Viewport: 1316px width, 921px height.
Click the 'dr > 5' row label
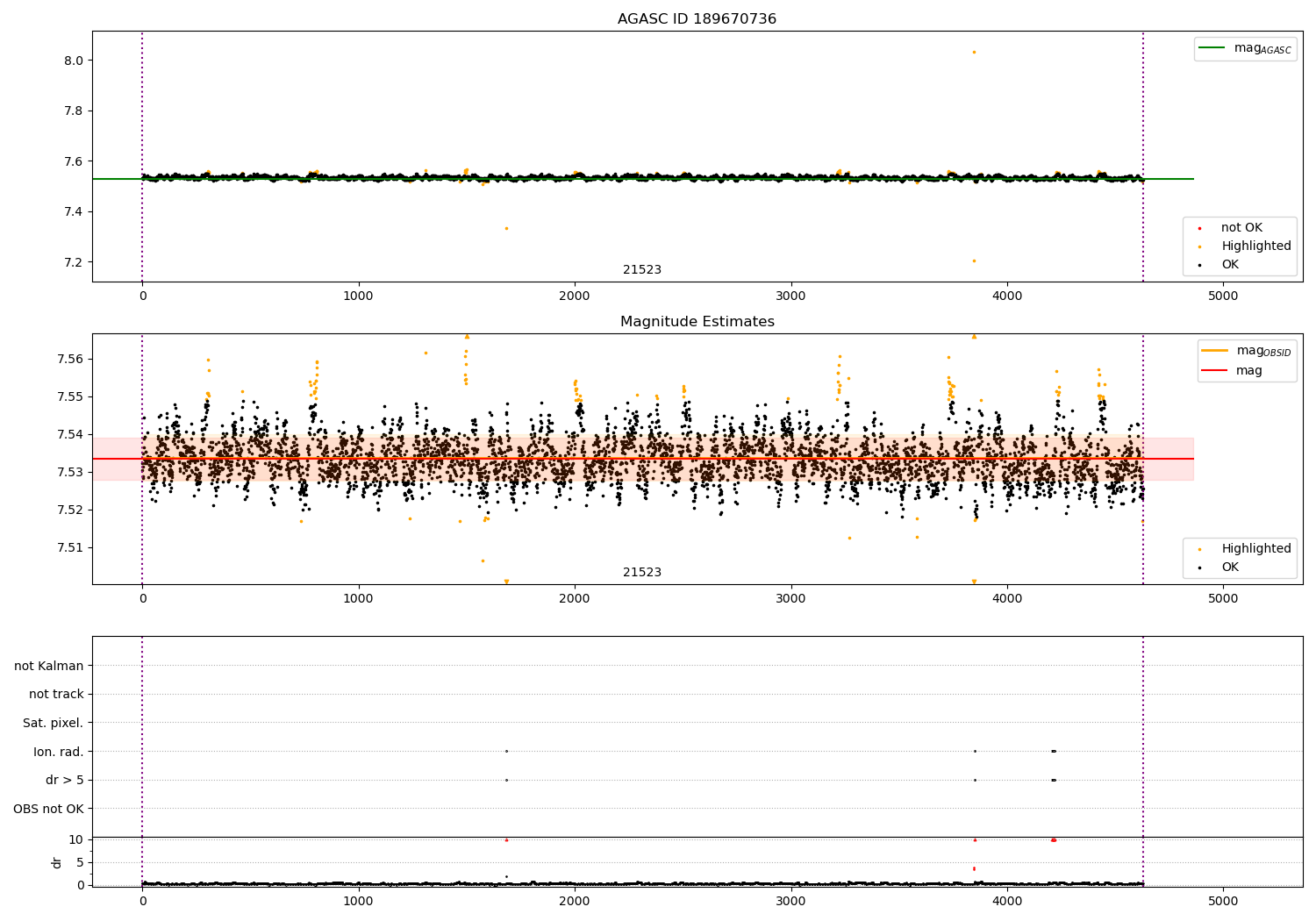65,780
